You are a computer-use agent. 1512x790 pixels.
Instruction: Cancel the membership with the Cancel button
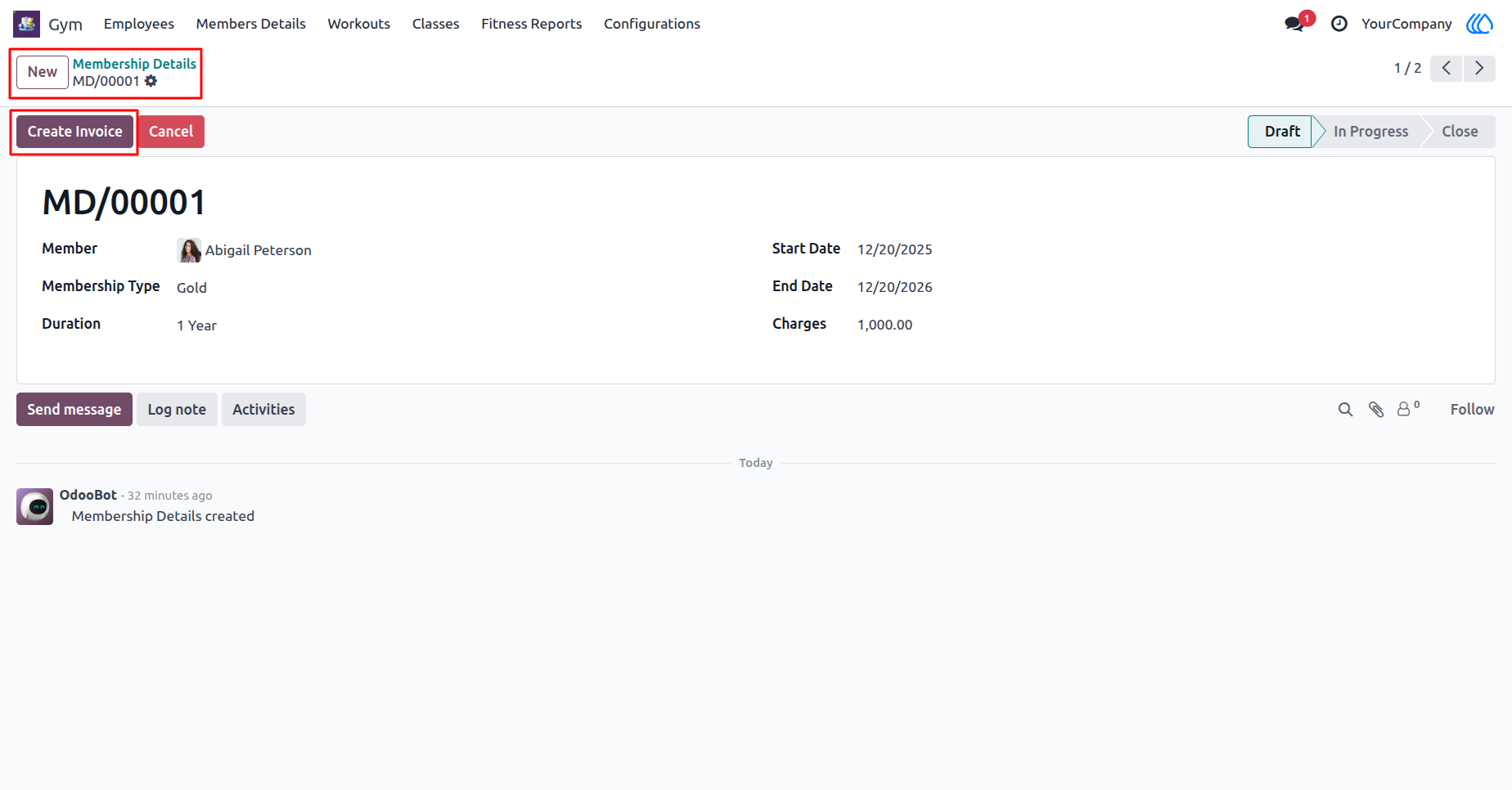tap(171, 132)
